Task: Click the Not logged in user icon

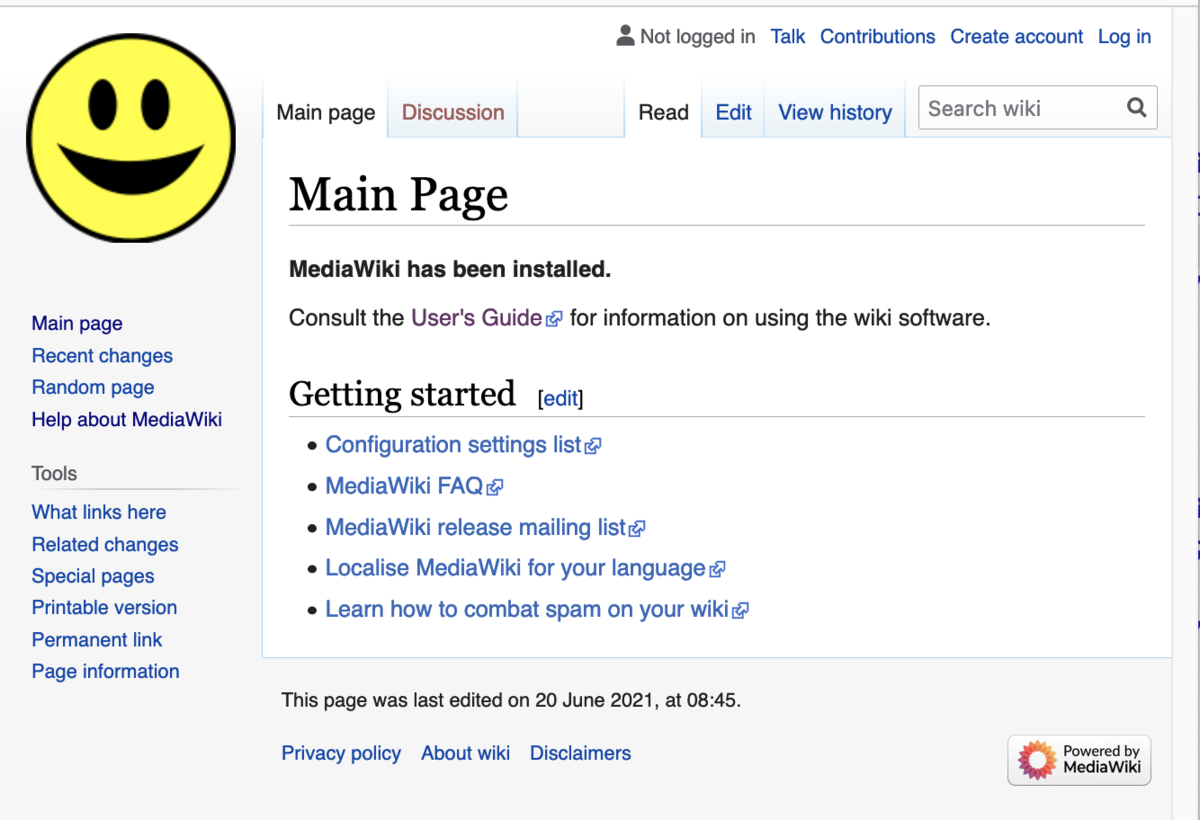Action: tap(626, 36)
